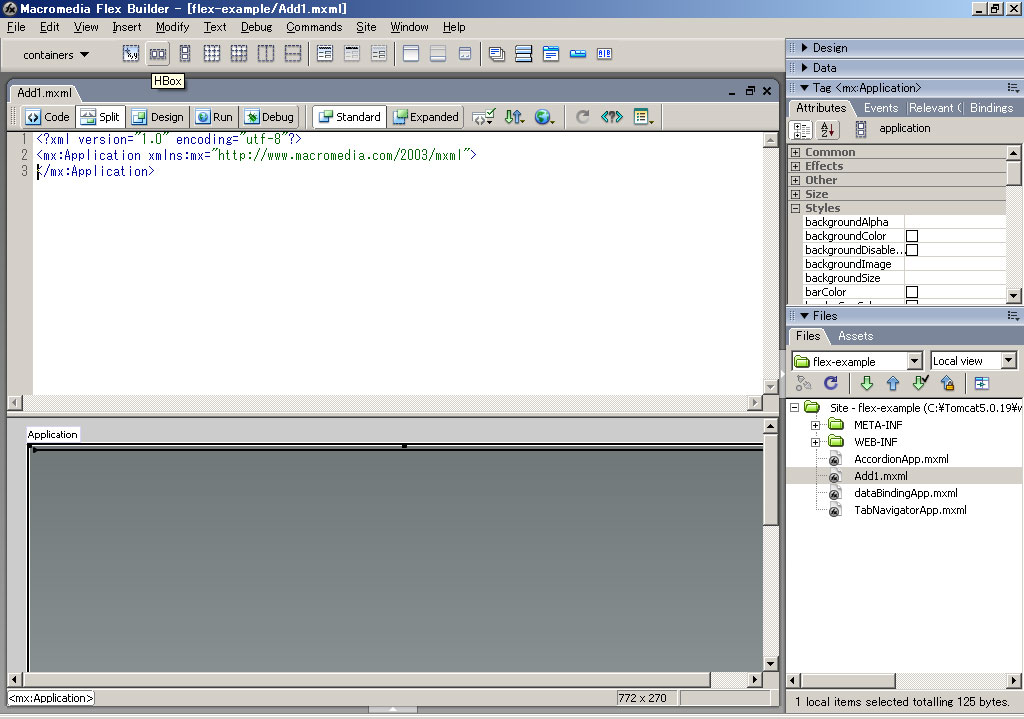Viewport: 1024px width, 719px height.
Task: Expand the Effects attributes category
Action: (795, 167)
